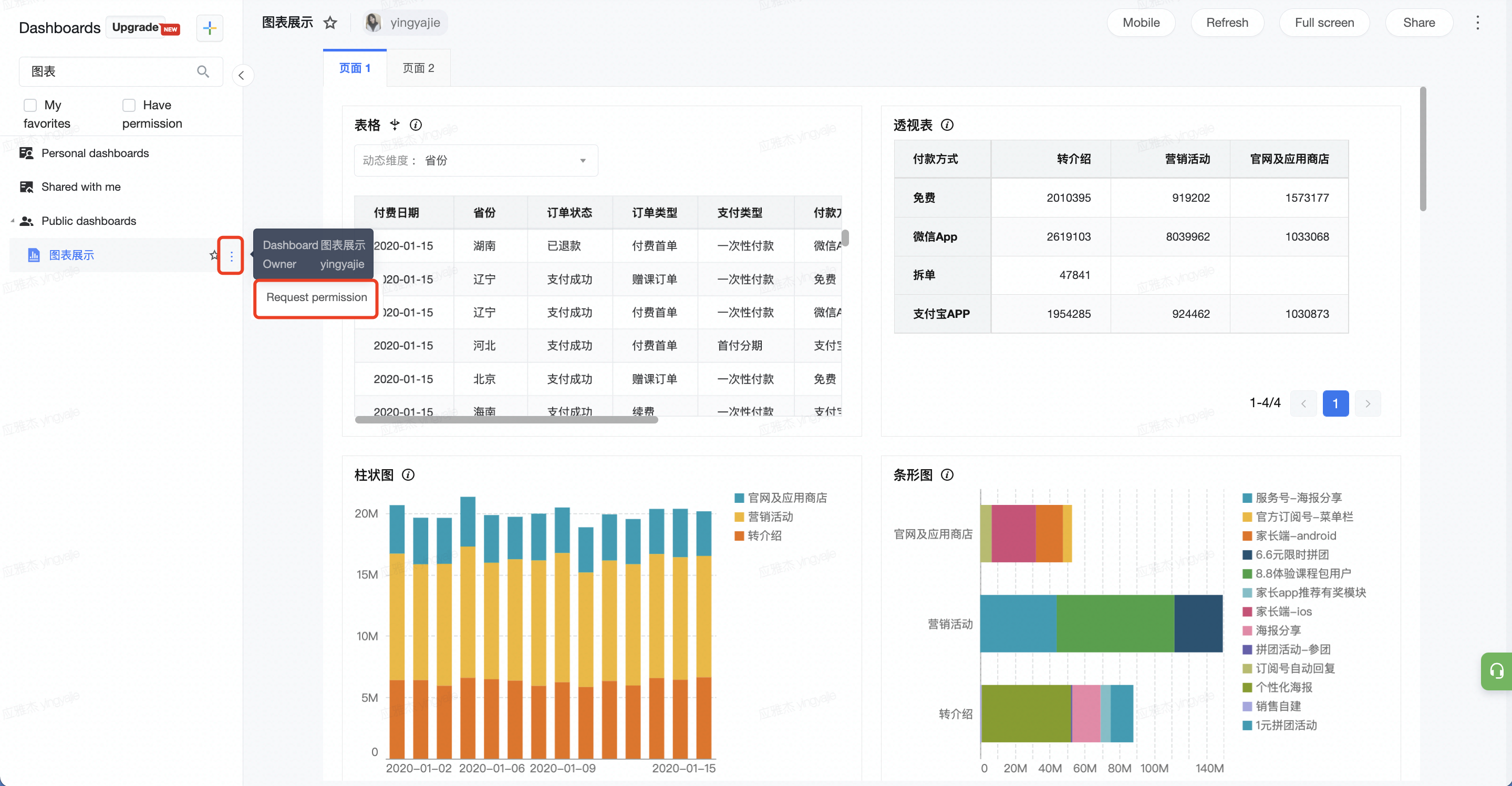Select Request permission menu item
This screenshot has width=1512, height=786.
316,297
